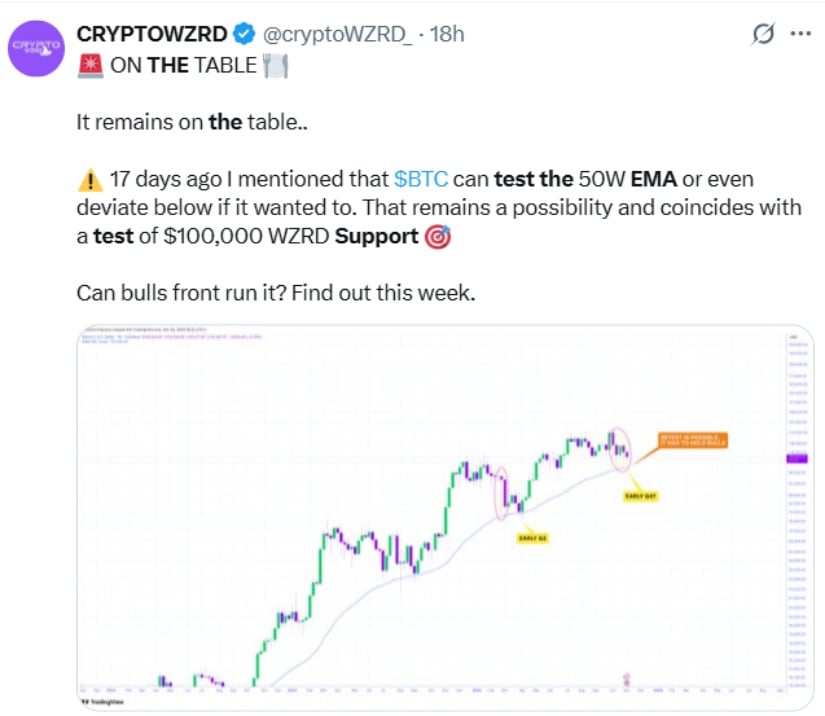The height and width of the screenshot is (716, 825).
Task: Open the 18h timestamp link
Action: tap(447, 34)
